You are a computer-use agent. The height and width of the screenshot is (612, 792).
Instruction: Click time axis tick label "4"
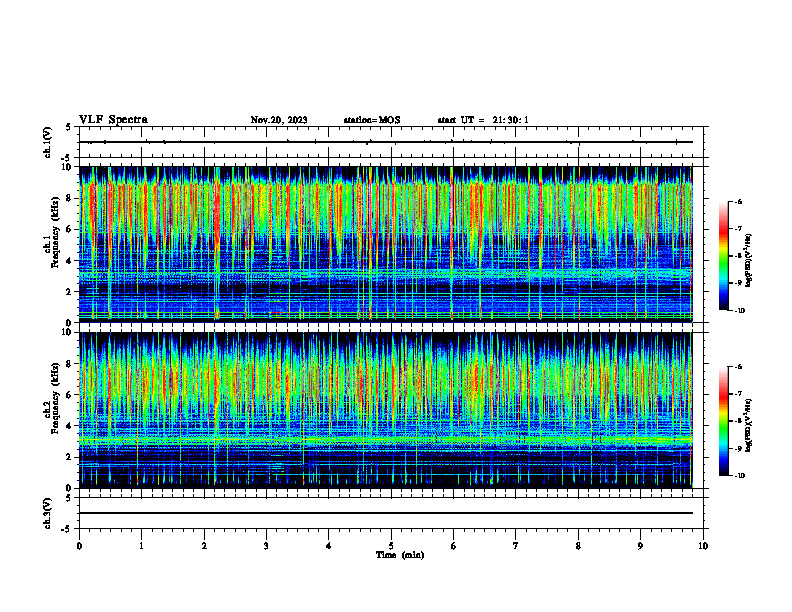tap(329, 546)
